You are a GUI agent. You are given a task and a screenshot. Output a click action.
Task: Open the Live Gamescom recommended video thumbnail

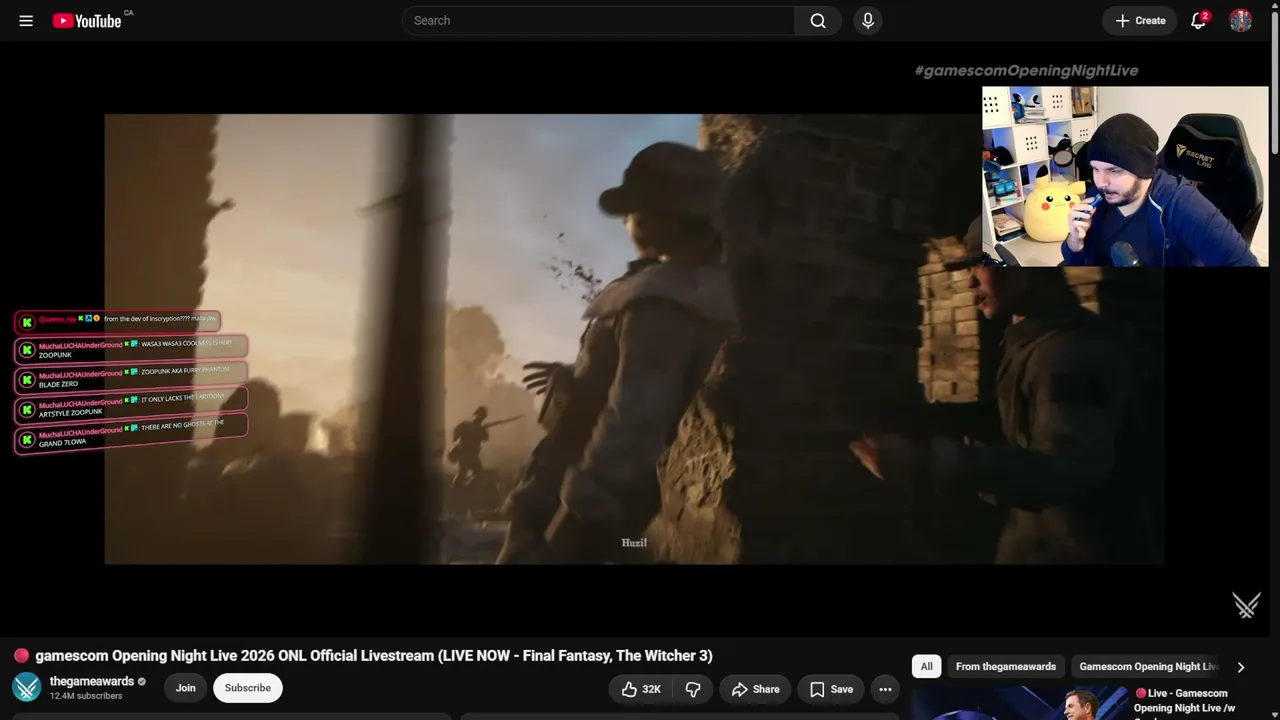[1019, 702]
